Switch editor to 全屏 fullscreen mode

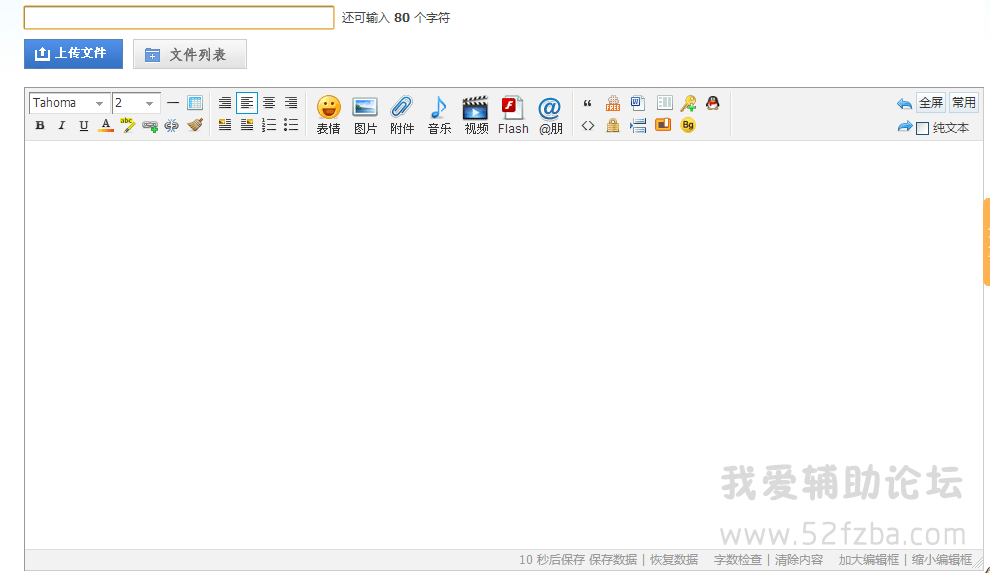click(x=931, y=102)
